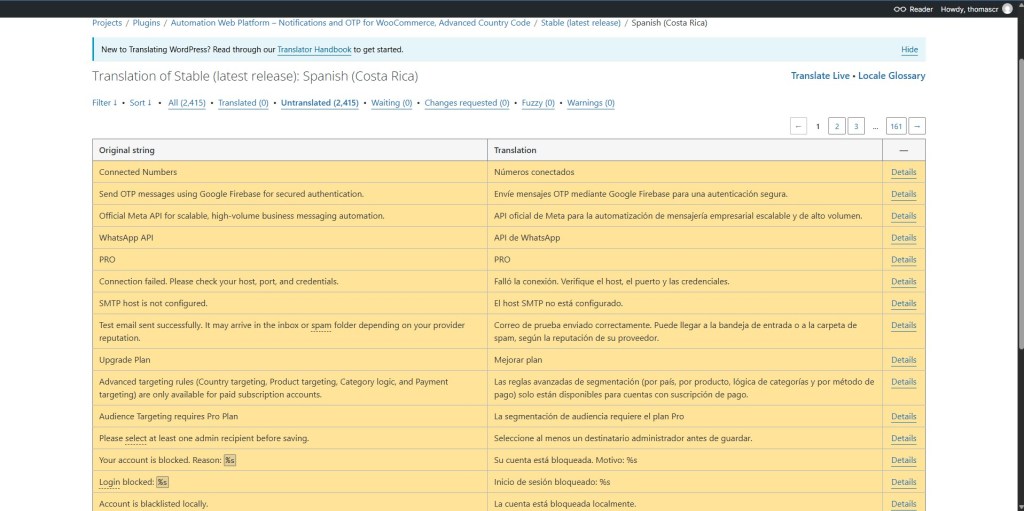Image resolution: width=1024 pixels, height=511 pixels.
Task: Open Details for Google Firebase OTP row
Action: click(904, 194)
